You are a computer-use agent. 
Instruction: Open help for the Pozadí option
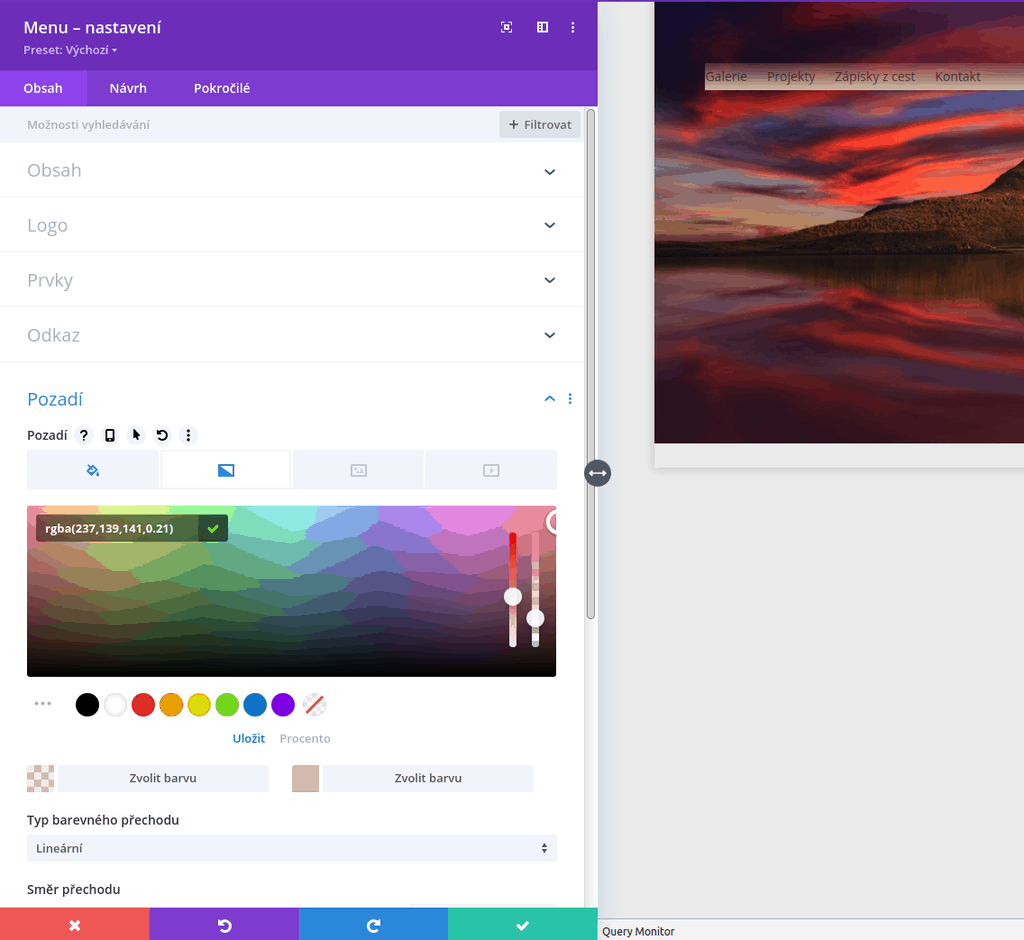[x=84, y=435]
